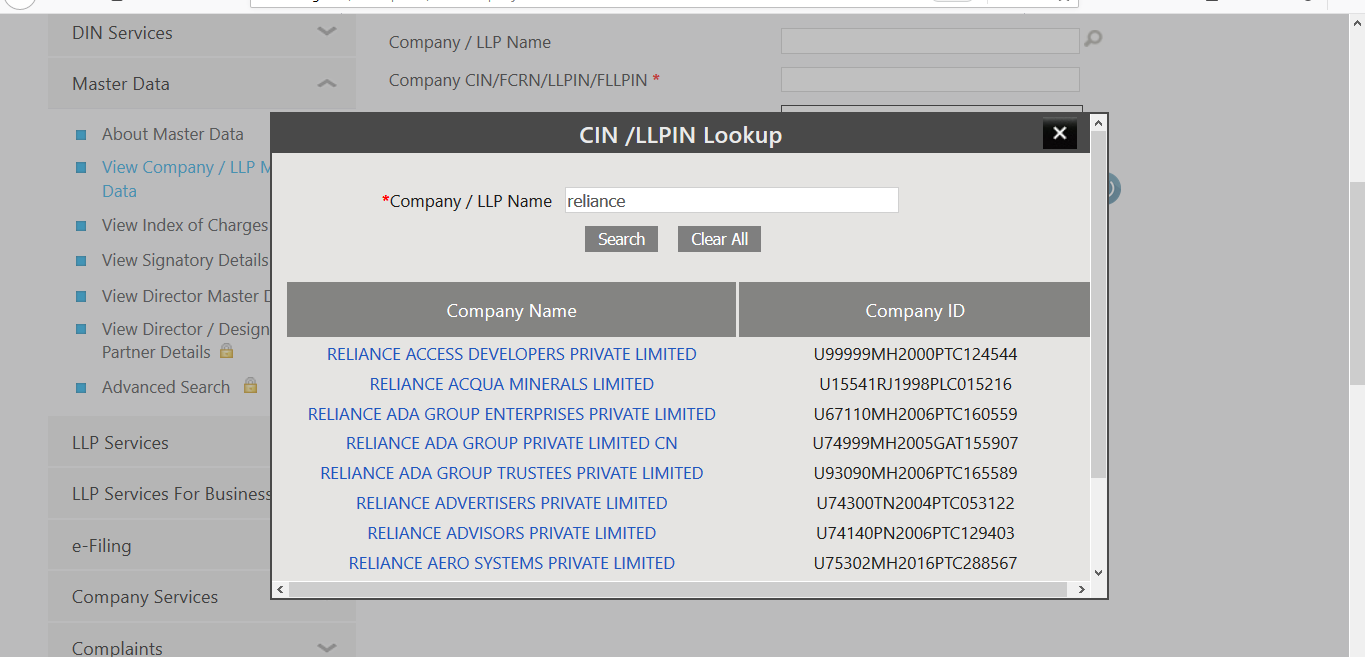The width and height of the screenshot is (1365, 657).
Task: Open View Signatory Details
Action: coord(185,261)
